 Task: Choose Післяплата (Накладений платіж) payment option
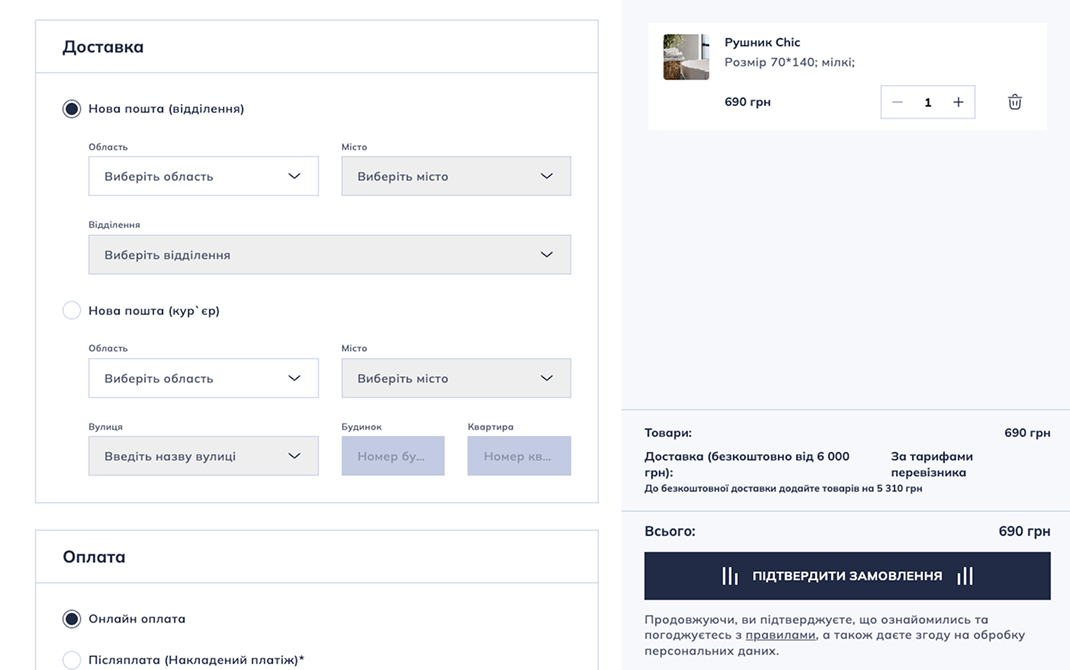pos(72,660)
